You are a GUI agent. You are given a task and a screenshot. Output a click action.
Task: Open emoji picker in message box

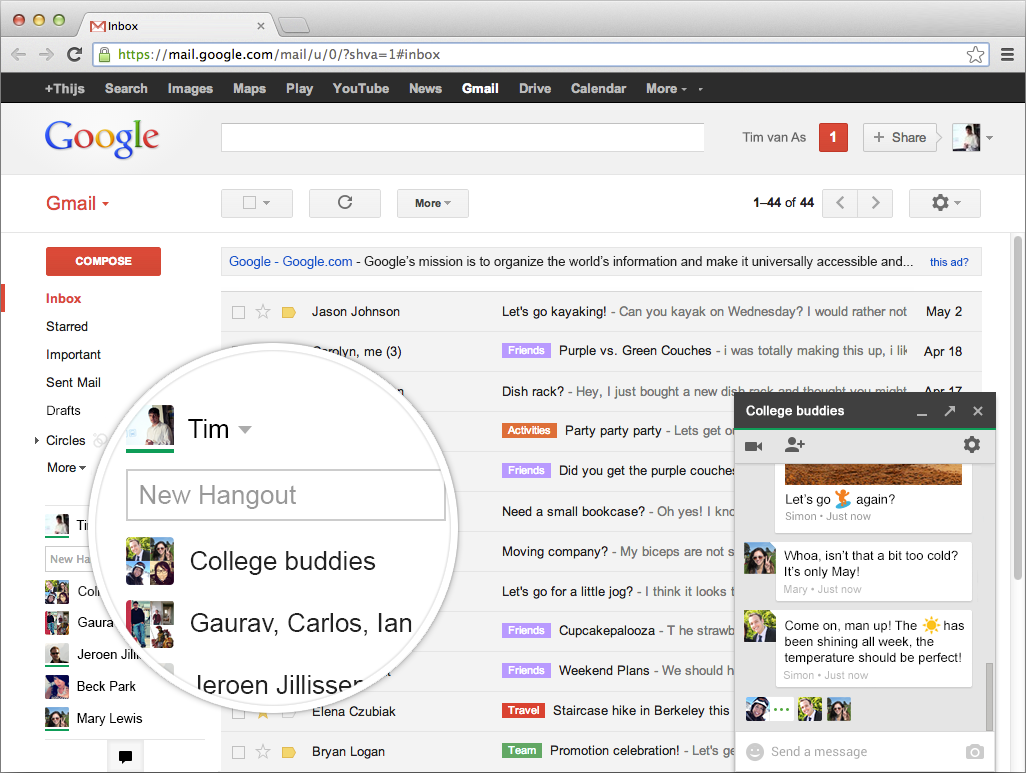point(755,752)
